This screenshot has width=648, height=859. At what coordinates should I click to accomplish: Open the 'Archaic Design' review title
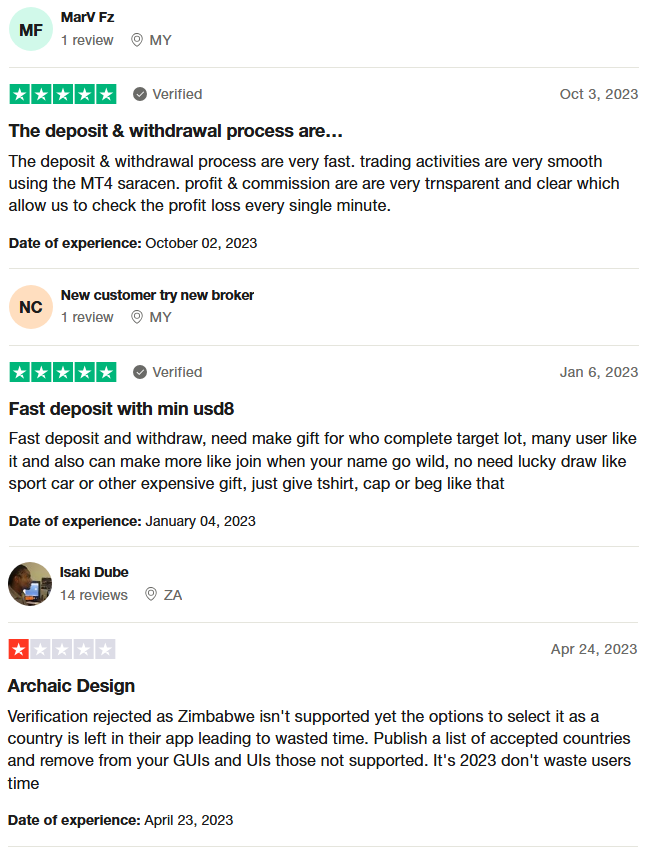tap(71, 686)
